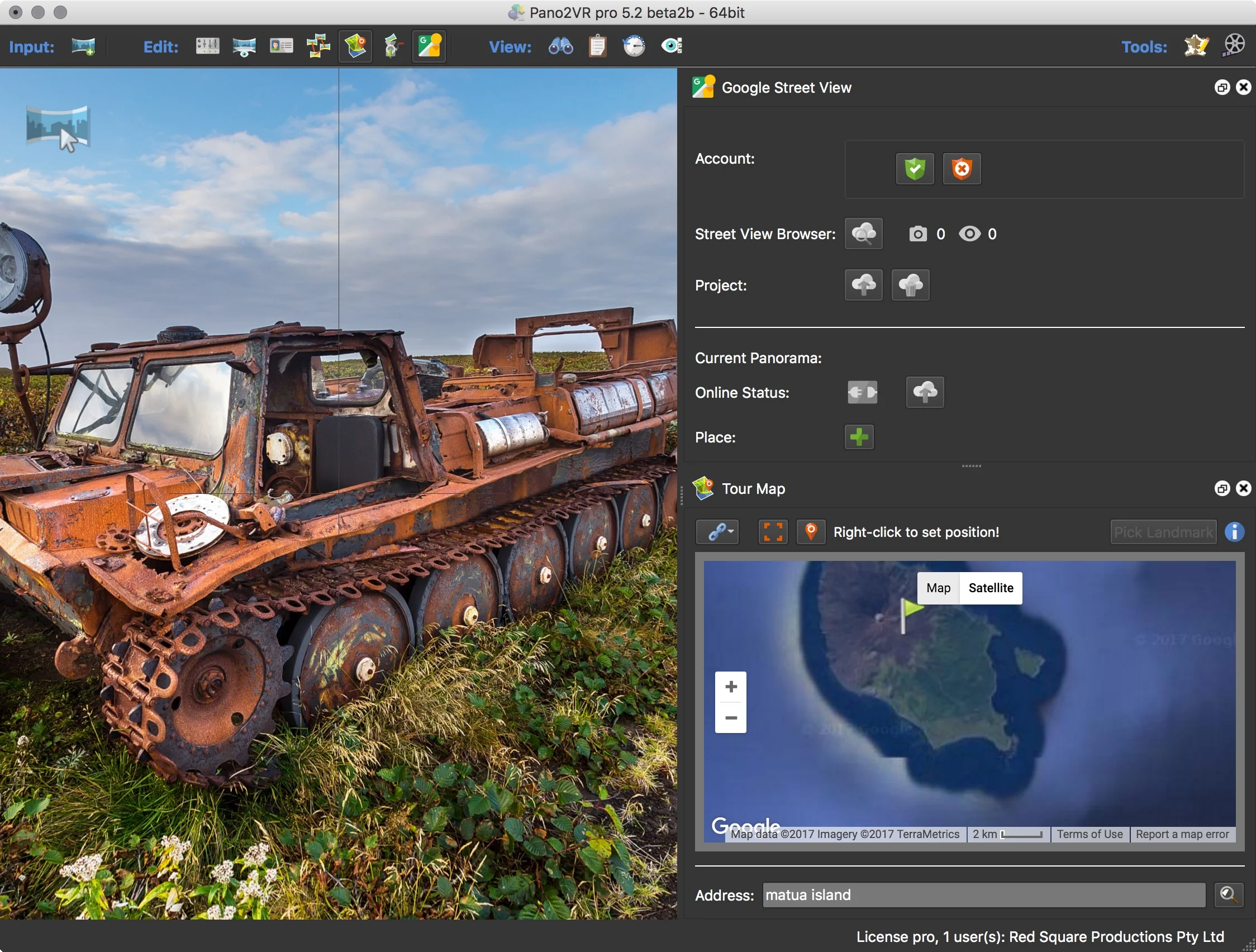Add a Place with green plus
Viewport: 1256px width, 952px height.
click(859, 437)
